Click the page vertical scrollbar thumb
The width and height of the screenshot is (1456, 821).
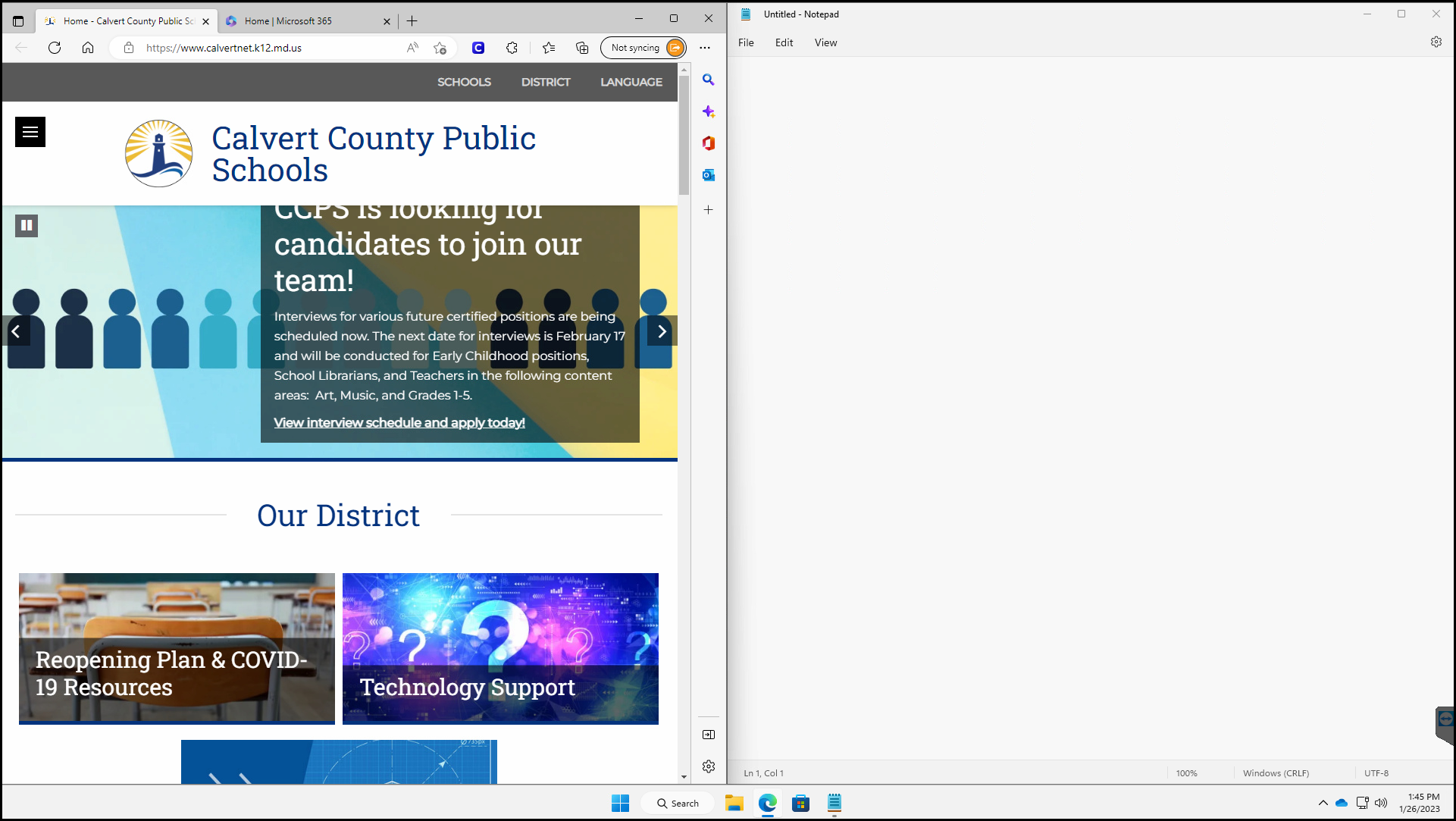coord(684,135)
